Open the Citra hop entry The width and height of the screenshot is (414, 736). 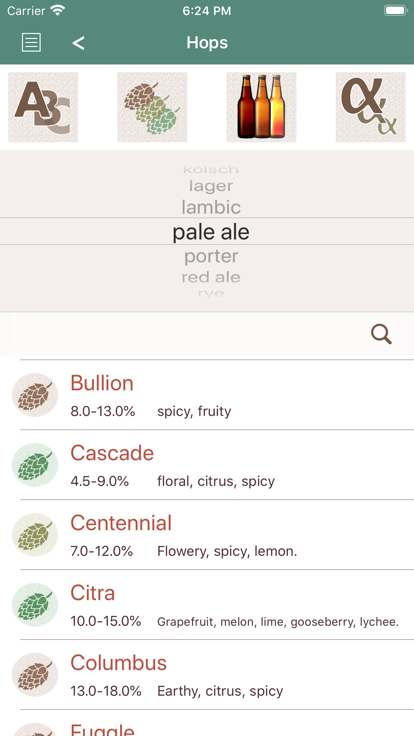pyautogui.click(x=207, y=605)
